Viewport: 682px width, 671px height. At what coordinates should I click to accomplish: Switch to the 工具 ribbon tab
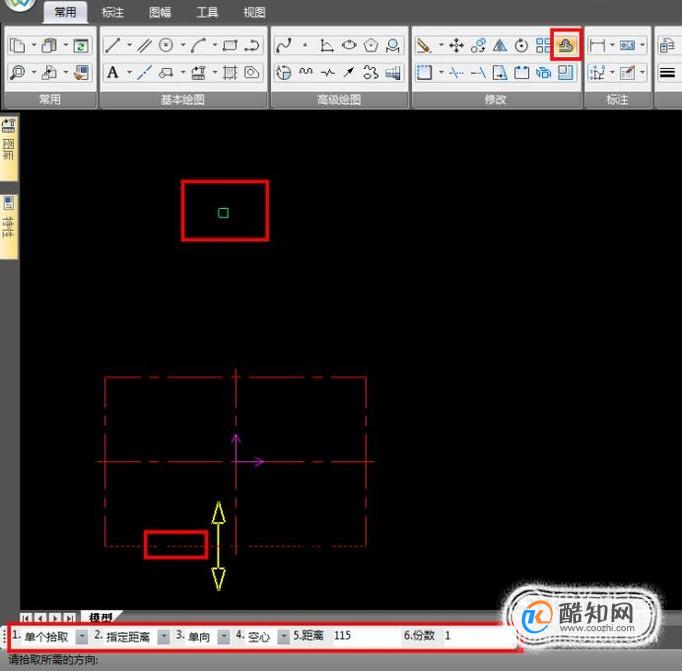207,12
